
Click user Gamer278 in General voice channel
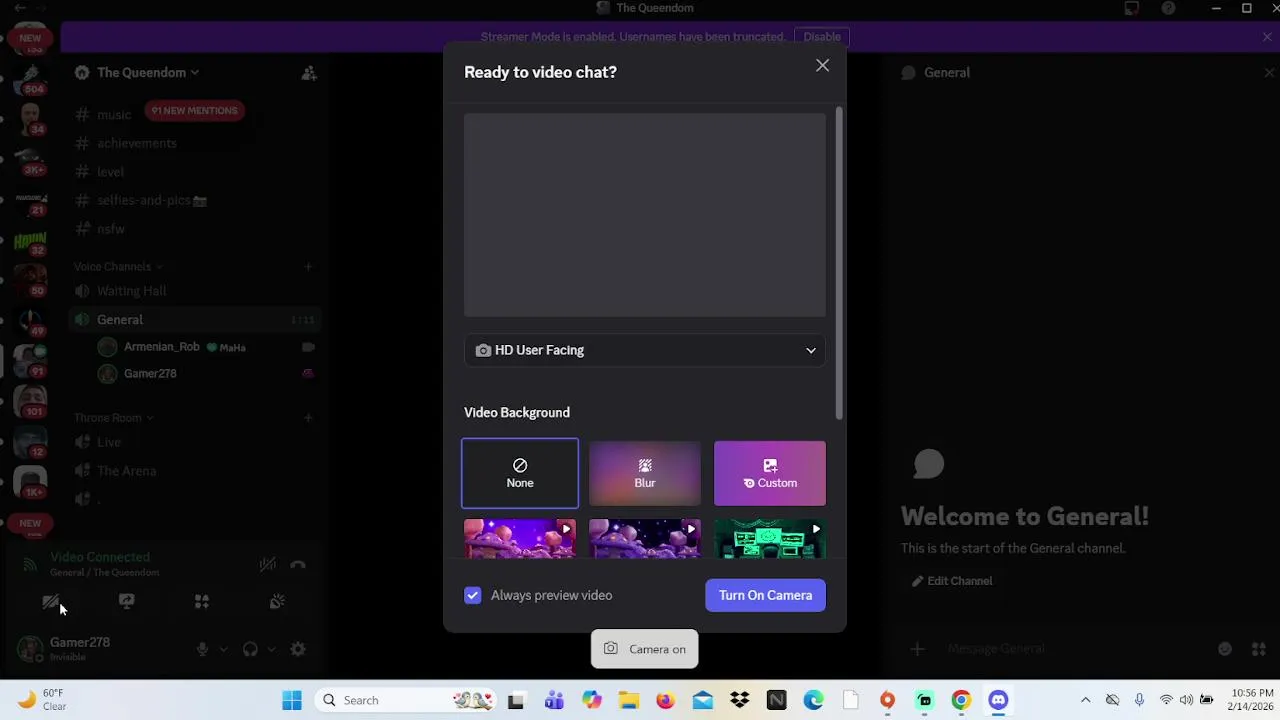click(x=150, y=374)
